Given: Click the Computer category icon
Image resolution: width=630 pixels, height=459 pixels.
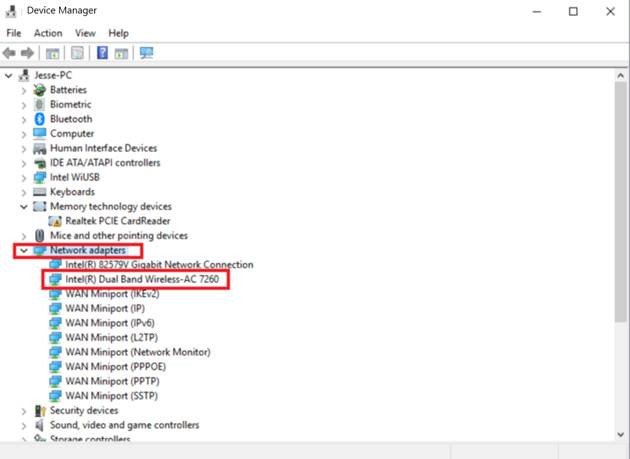Looking at the screenshot, I should tap(39, 133).
